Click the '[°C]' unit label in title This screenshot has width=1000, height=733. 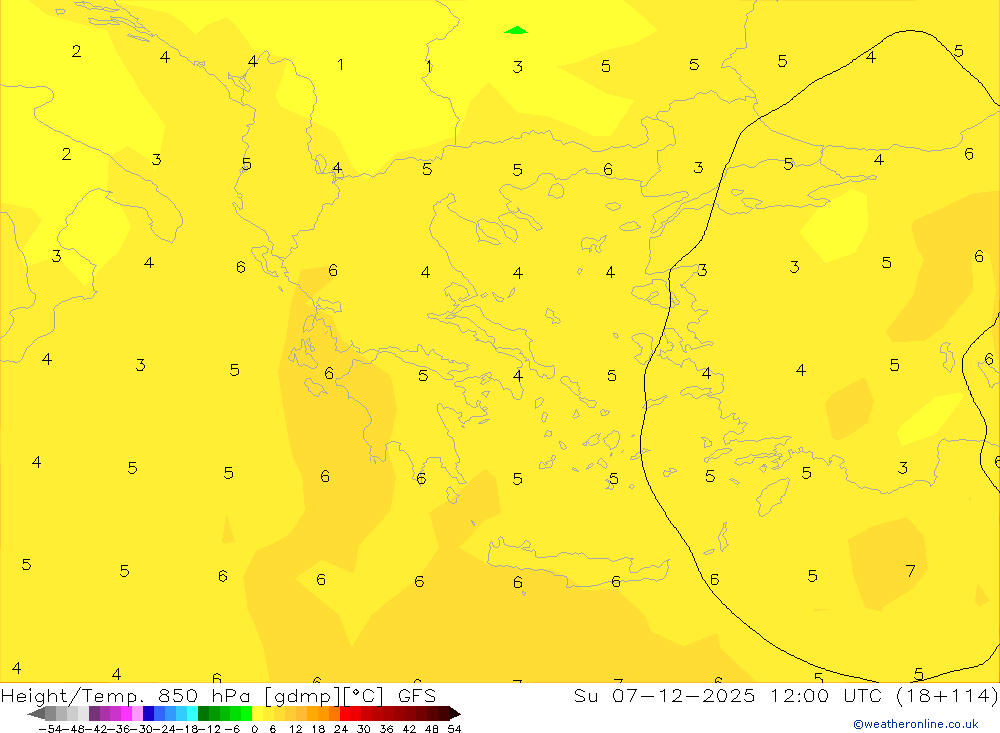(x=364, y=695)
